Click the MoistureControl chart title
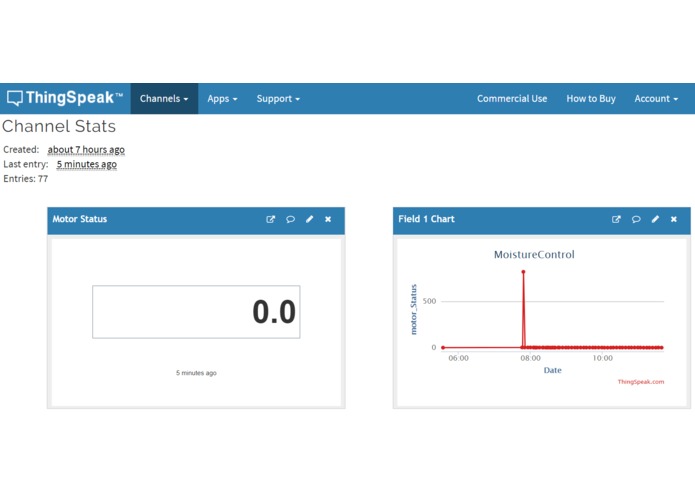Image resolution: width=695 pixels, height=494 pixels. [534, 254]
